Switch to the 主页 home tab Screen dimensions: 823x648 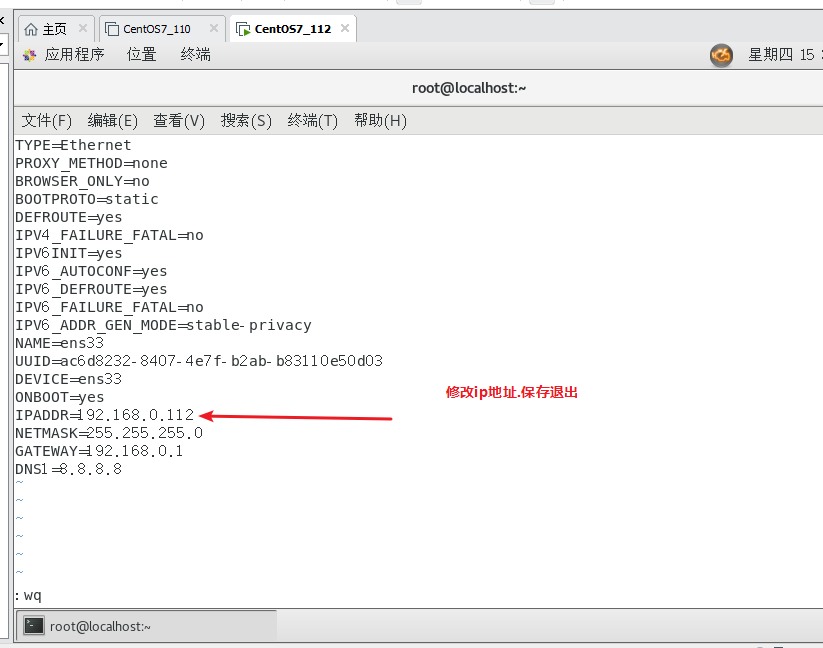coord(56,29)
